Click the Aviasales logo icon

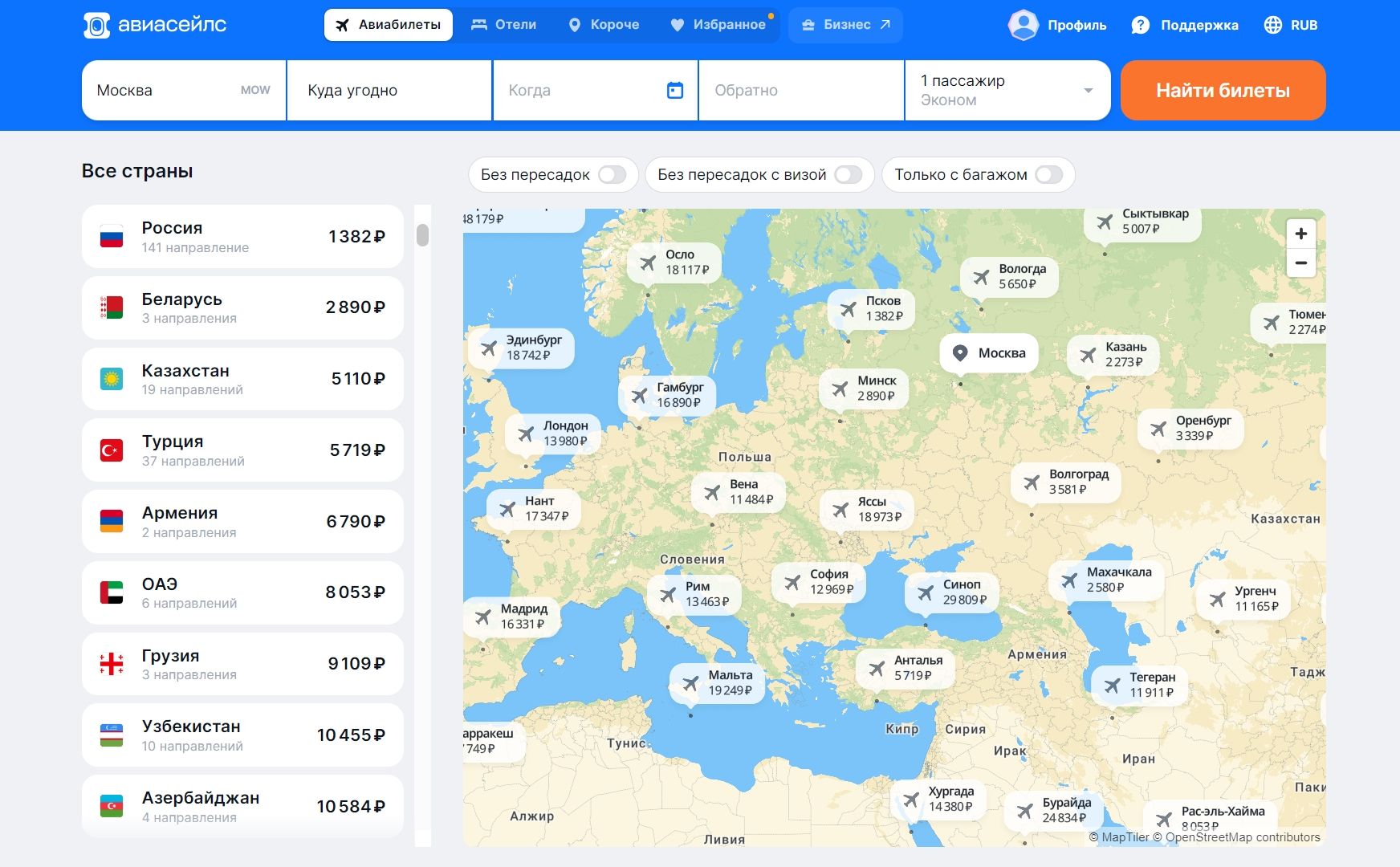(96, 25)
